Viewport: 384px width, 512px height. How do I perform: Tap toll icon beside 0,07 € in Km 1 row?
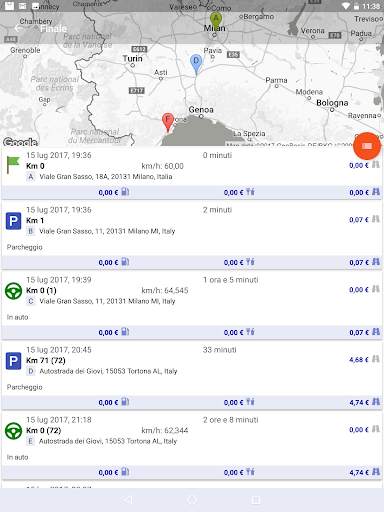click(x=376, y=219)
